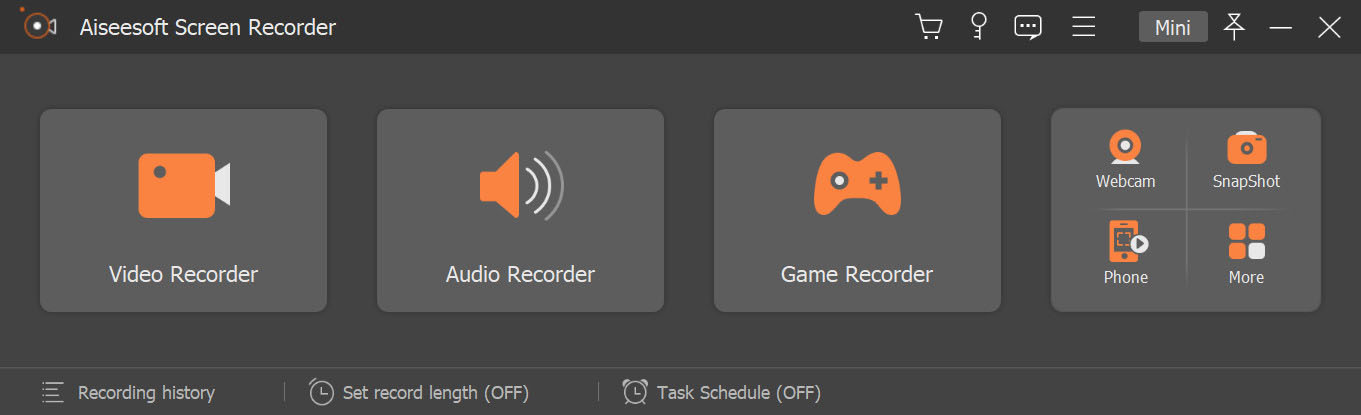Pin the window on top
1361x415 pixels.
coord(1235,27)
